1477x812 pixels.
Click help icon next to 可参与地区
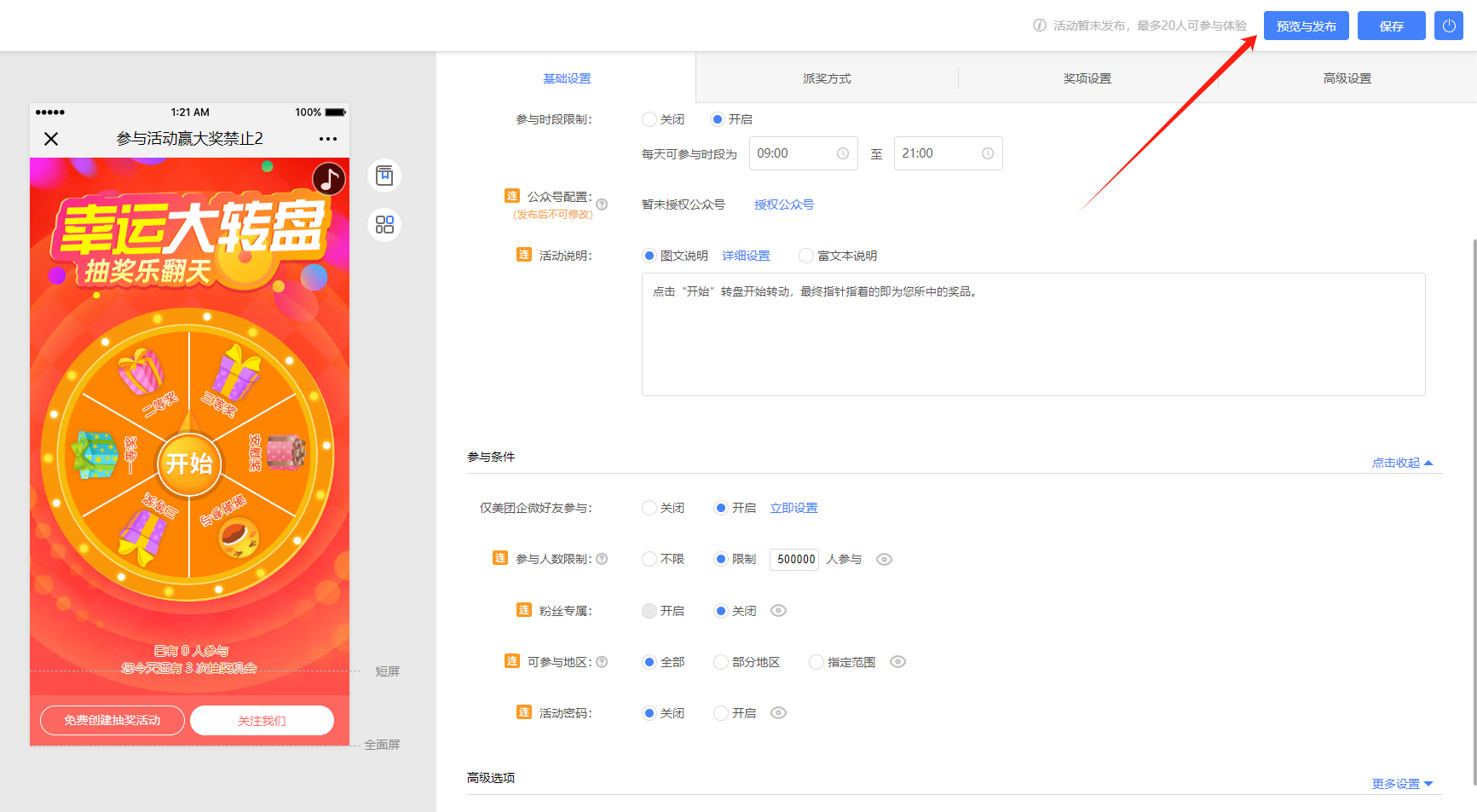tap(602, 662)
